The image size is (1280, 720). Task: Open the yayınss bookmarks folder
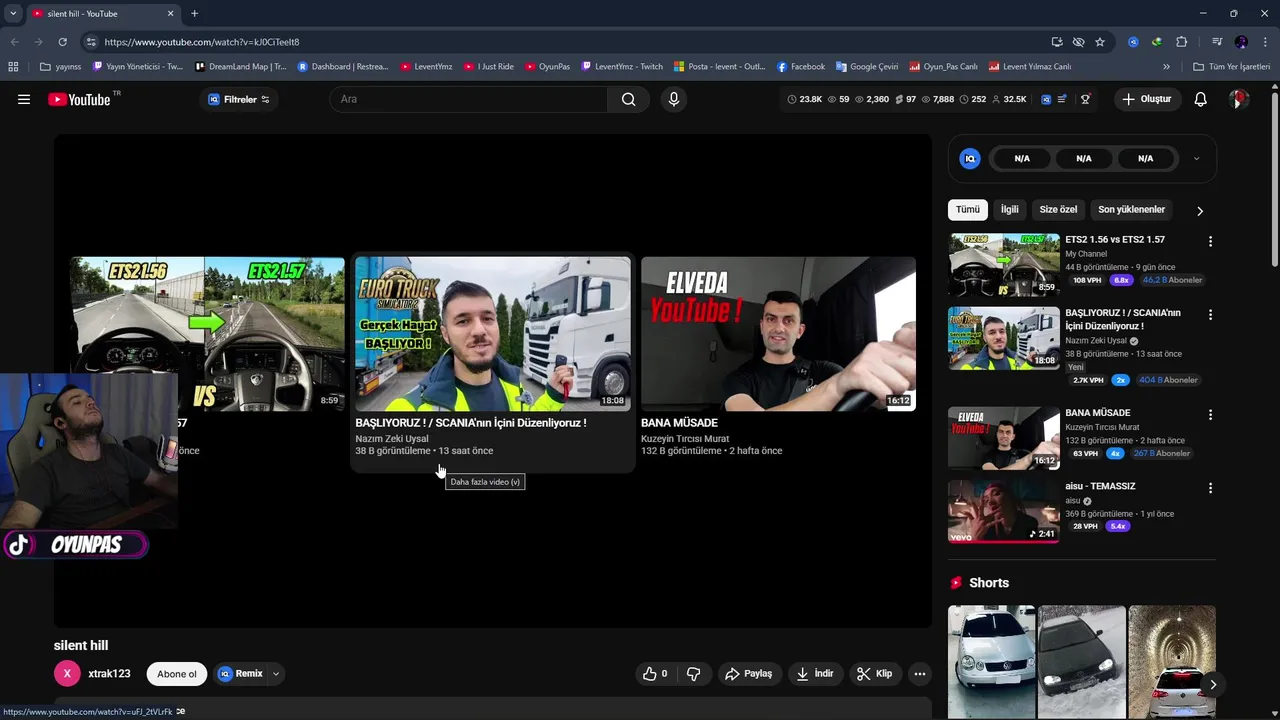(x=60, y=67)
